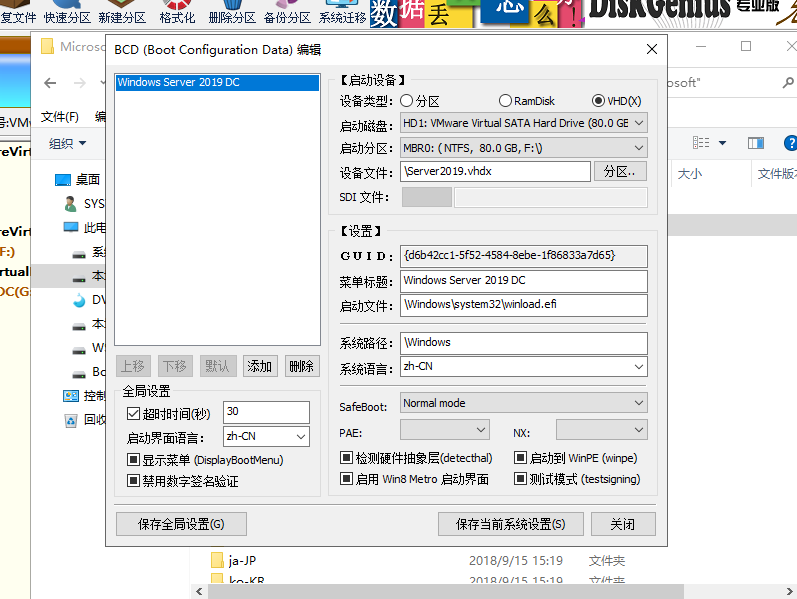The height and width of the screenshot is (599, 797).
Task: Click 删除分区 in DiskGenius toolbar
Action: 232,12
